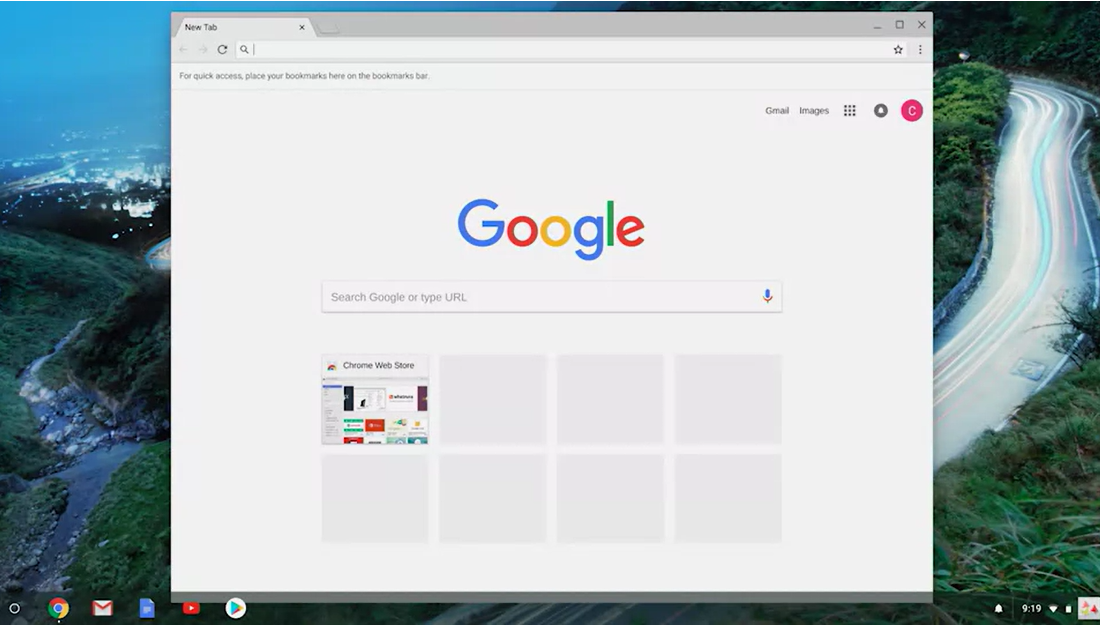Click the forward navigation arrow
The height and width of the screenshot is (625, 1100).
coord(203,49)
